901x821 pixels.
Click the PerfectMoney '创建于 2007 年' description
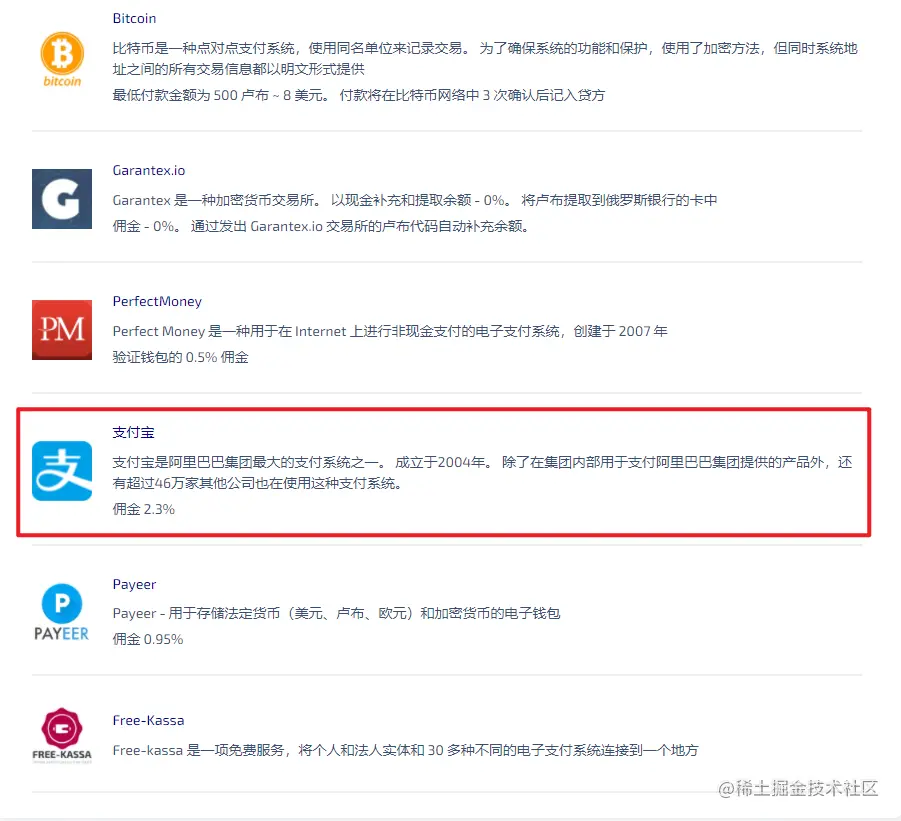[x=390, y=331]
